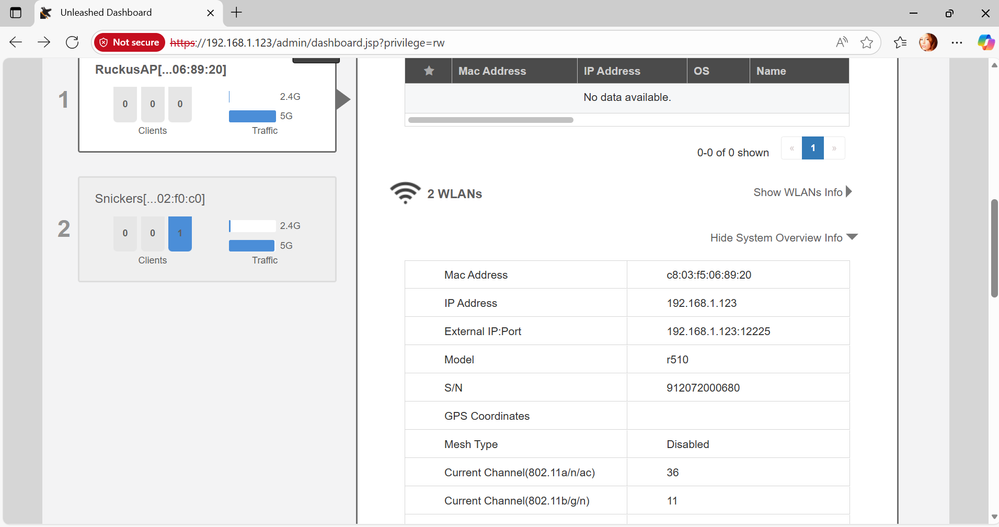This screenshot has height=527, width=999.
Task: Click the address bar URL
Action: point(308,43)
